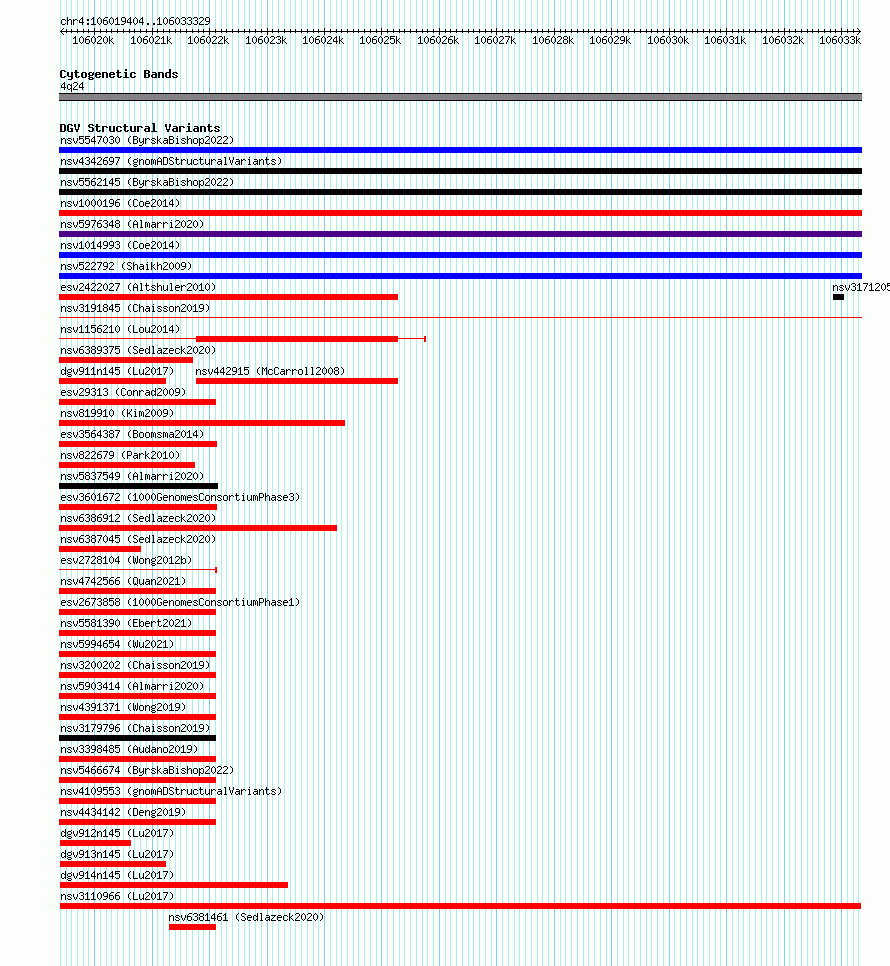
Task: Click the Cytogenetic Bands track title
Action: pos(119,74)
